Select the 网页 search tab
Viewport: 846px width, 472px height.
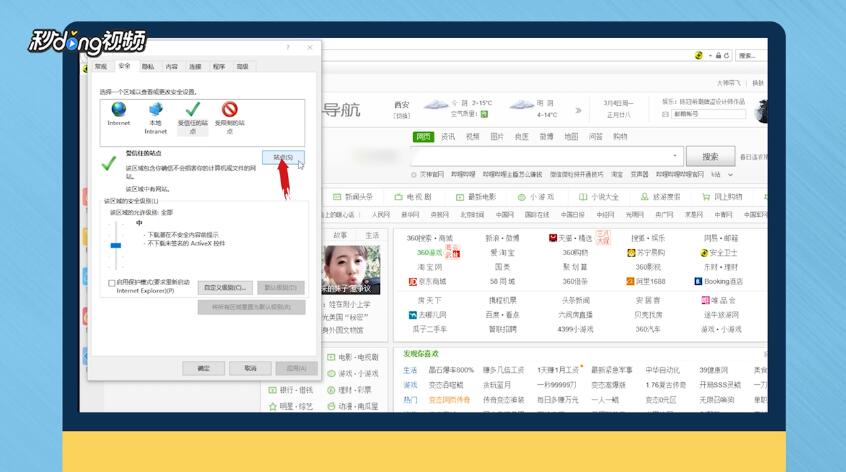(x=424, y=136)
